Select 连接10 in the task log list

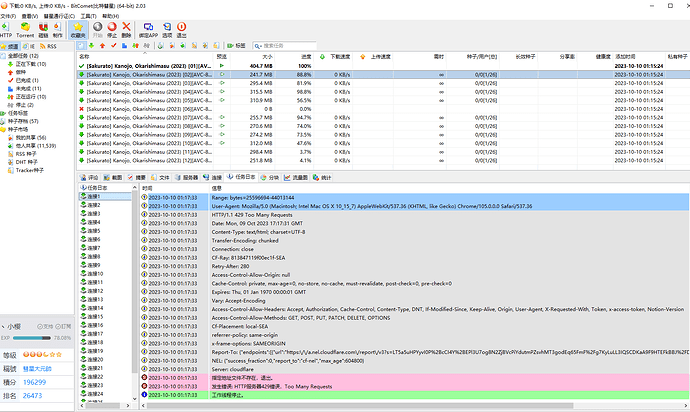point(92,274)
